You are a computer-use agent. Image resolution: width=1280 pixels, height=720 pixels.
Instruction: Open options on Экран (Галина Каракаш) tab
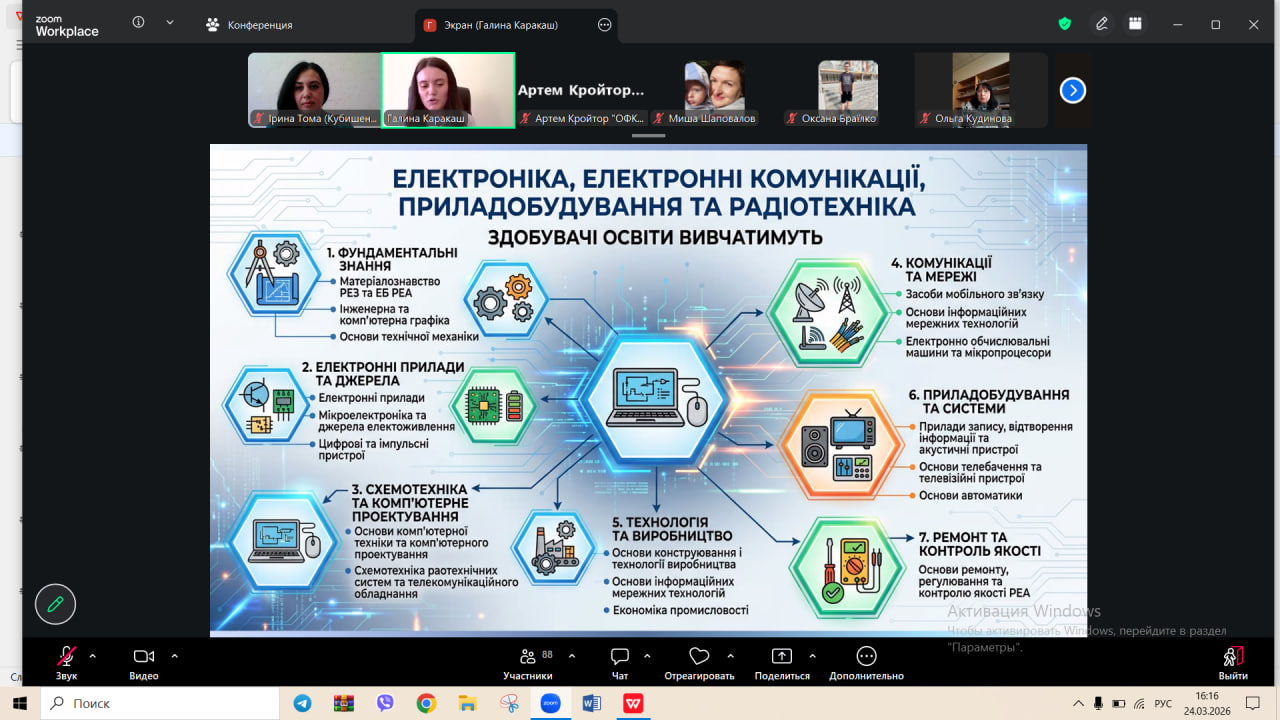click(604, 25)
